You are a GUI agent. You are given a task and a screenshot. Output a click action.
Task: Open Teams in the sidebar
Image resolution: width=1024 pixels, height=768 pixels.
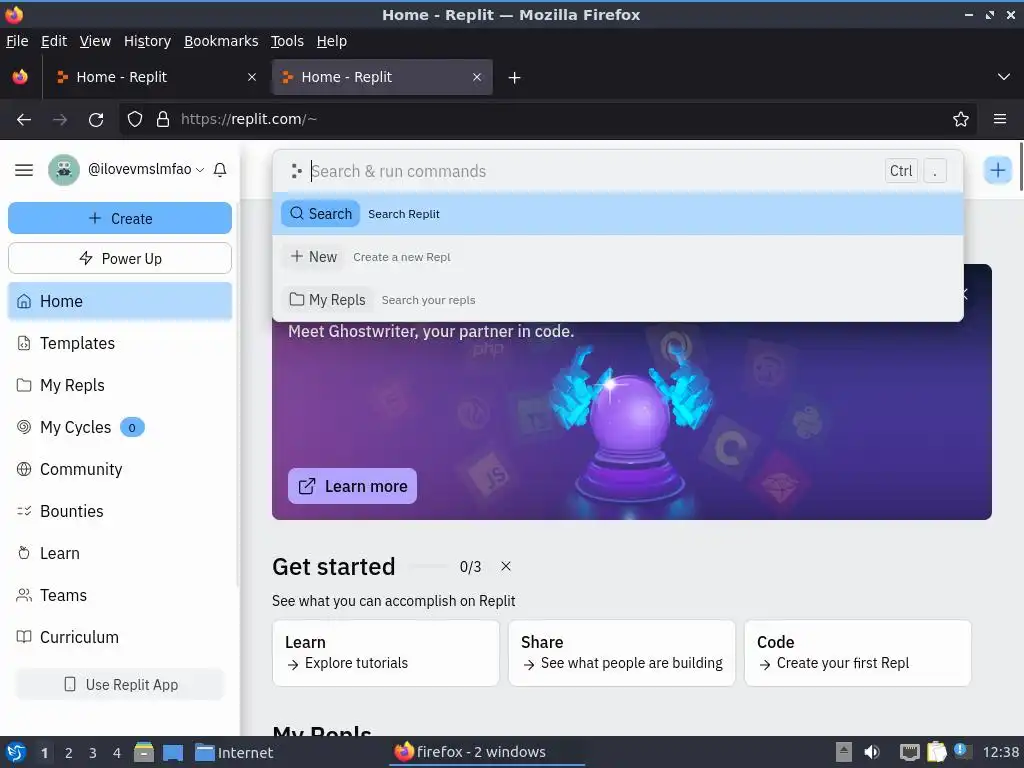[x=120, y=596]
